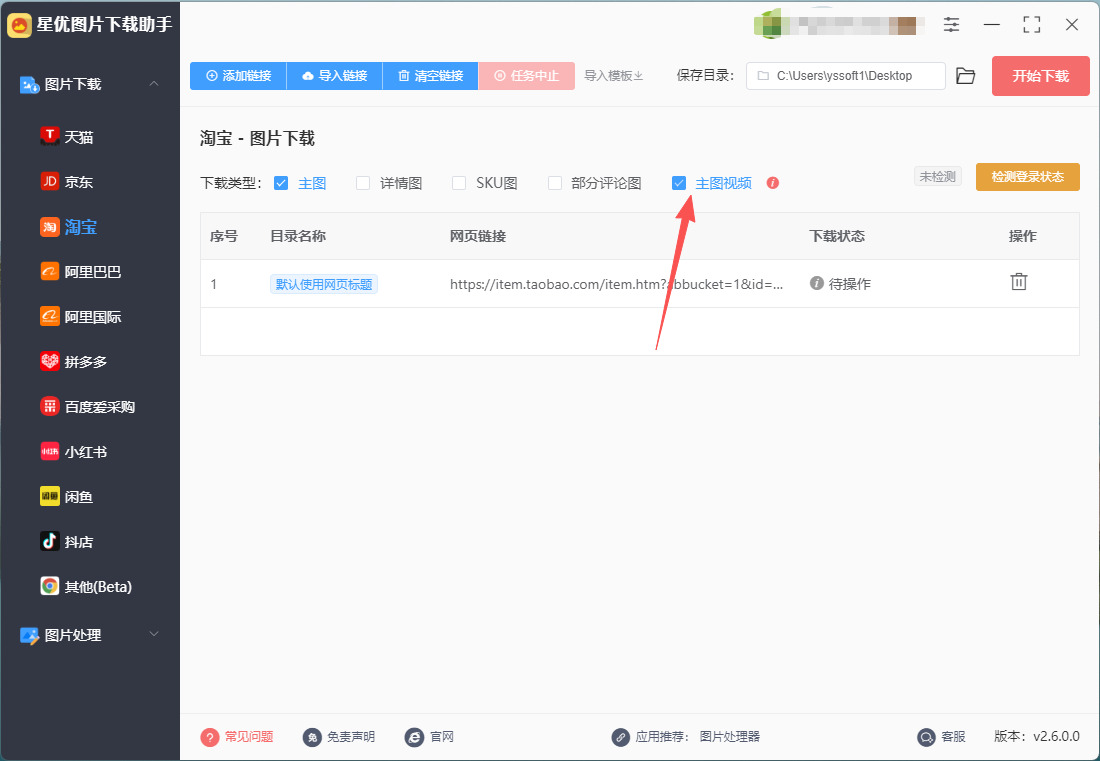Click the 目录名称 column header
Screen dimensions: 1100x761
[298, 236]
